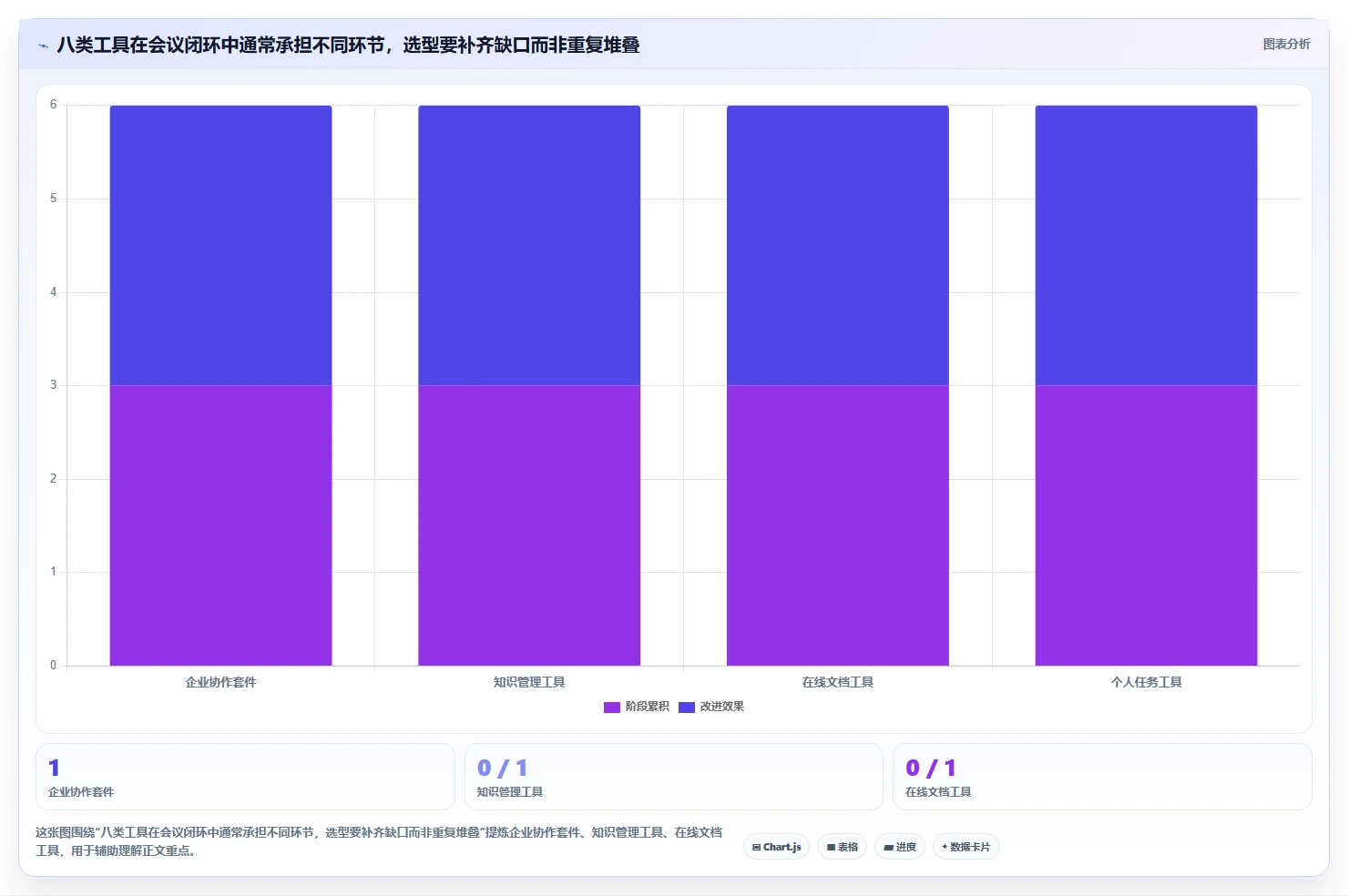This screenshot has height=896, width=1348.
Task: Click the 数据卡片 tag
Action: (966, 847)
